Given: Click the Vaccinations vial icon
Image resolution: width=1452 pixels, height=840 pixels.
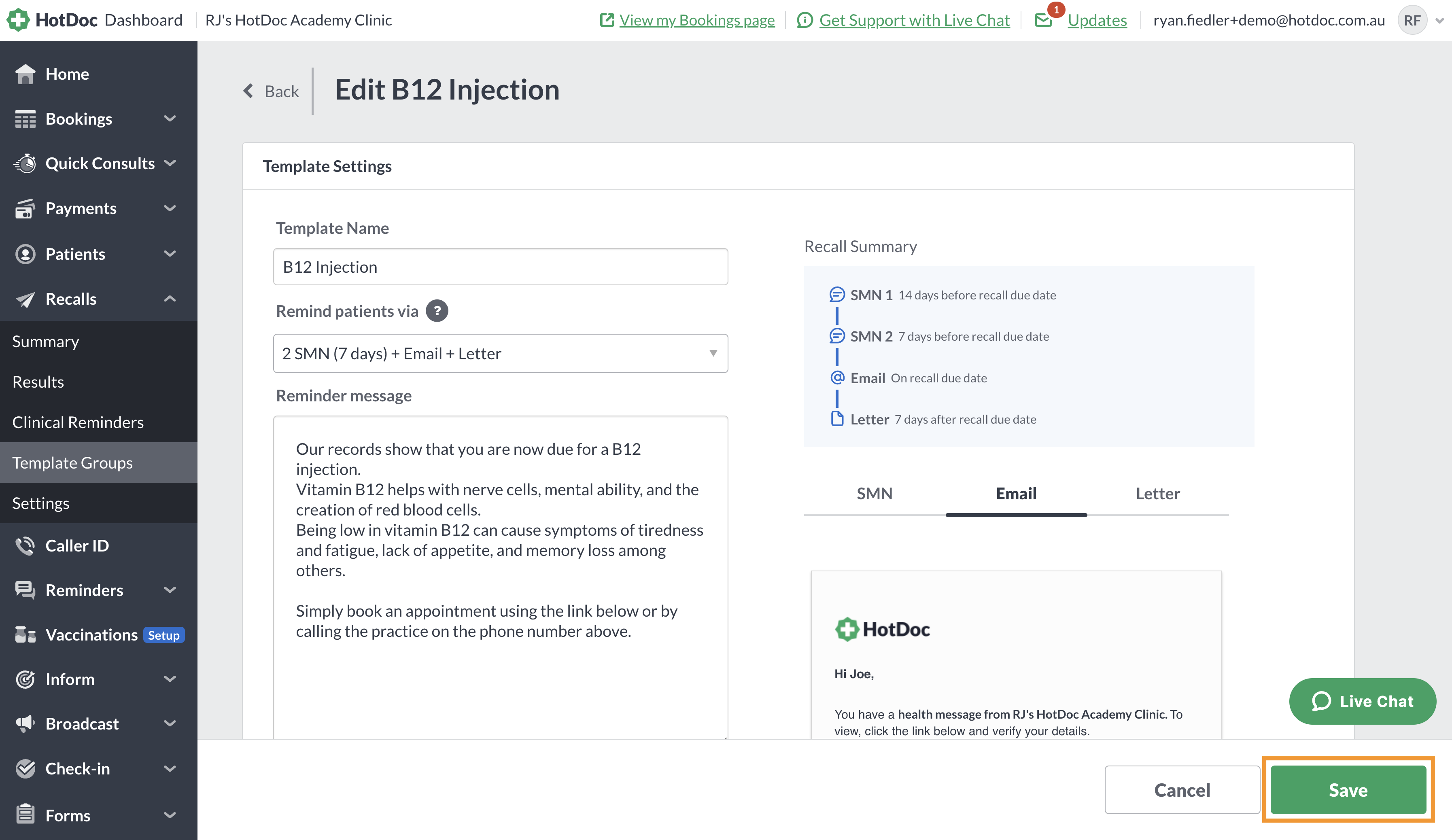Looking at the screenshot, I should click(25, 634).
